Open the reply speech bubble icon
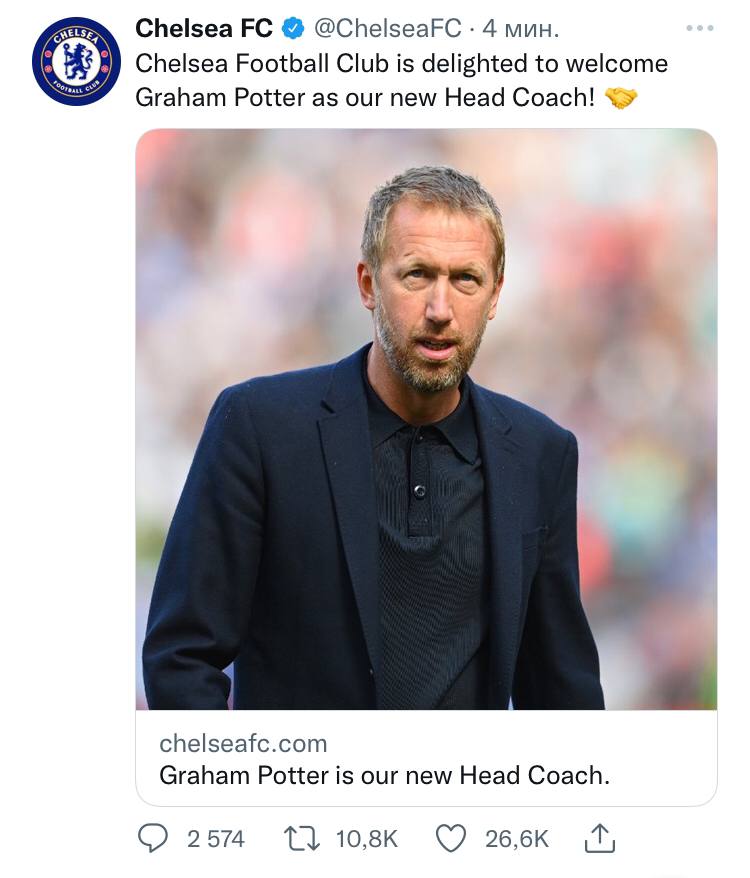 point(154,838)
